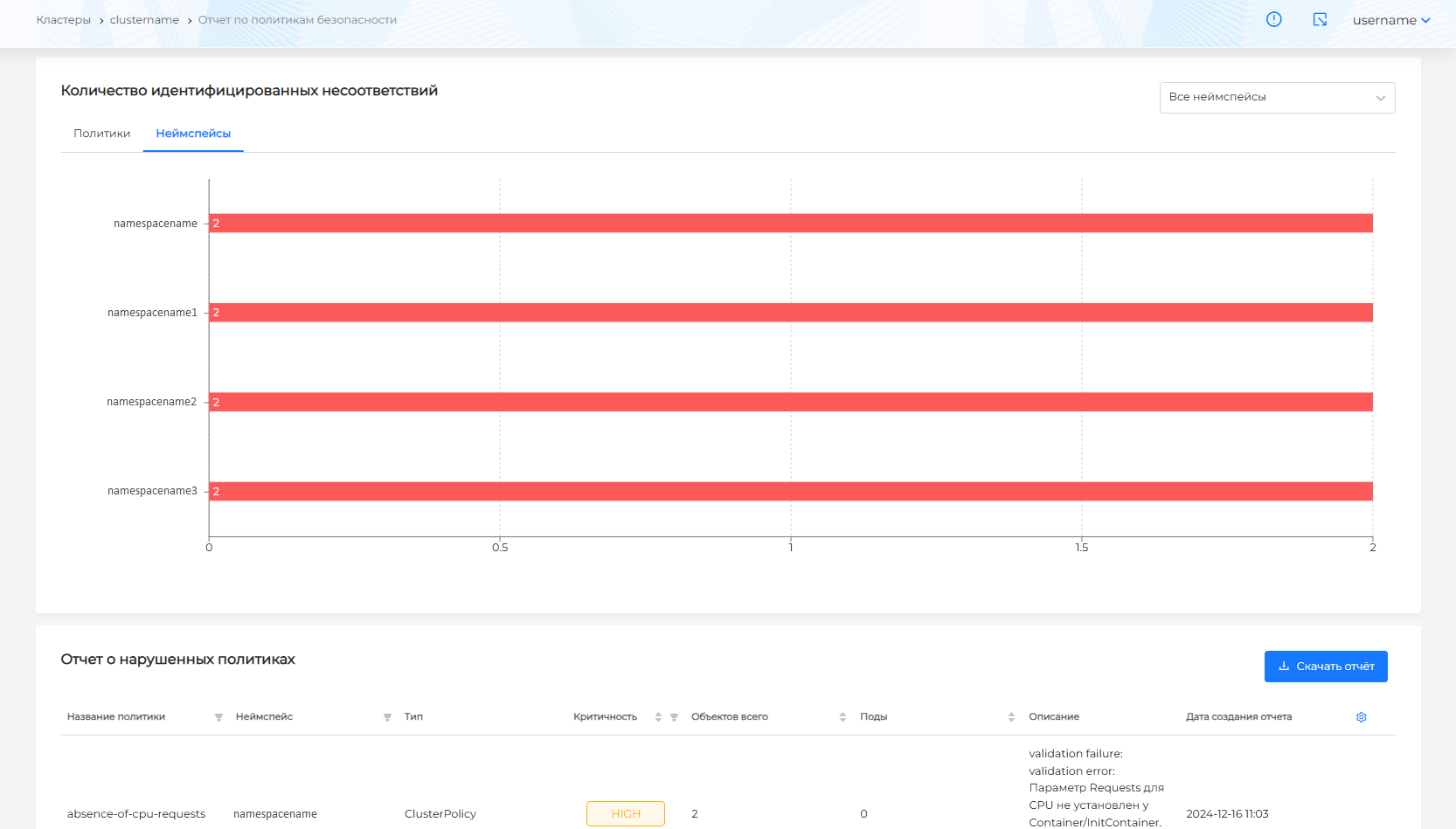Click the Описание column header

point(1054,717)
